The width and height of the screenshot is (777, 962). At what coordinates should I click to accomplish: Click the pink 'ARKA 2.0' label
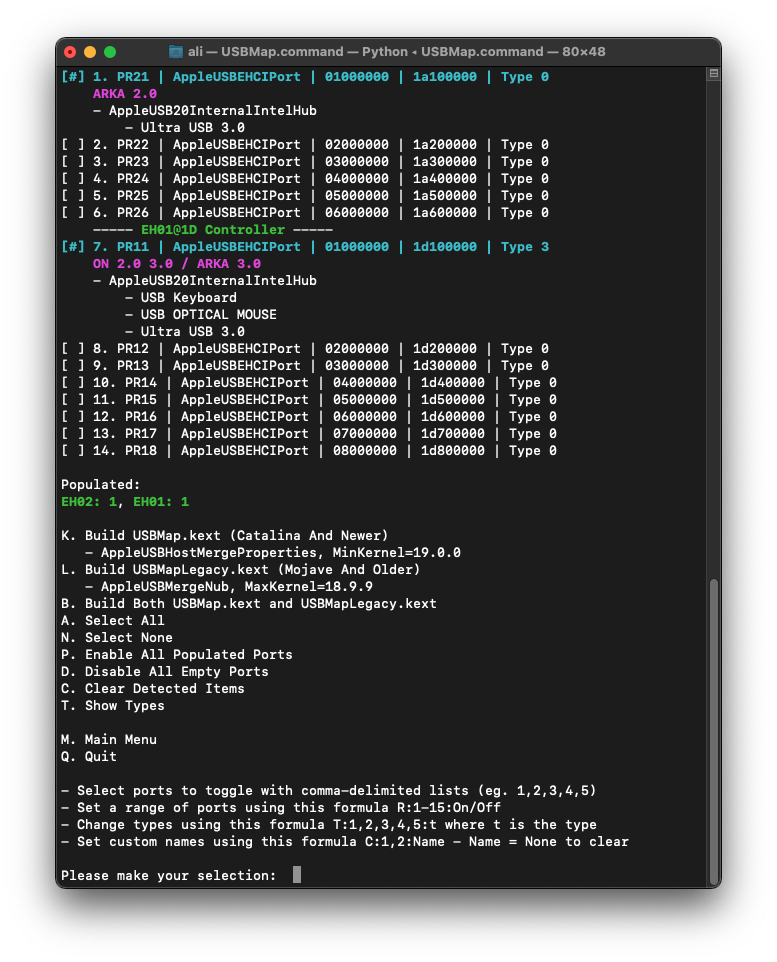pos(125,94)
